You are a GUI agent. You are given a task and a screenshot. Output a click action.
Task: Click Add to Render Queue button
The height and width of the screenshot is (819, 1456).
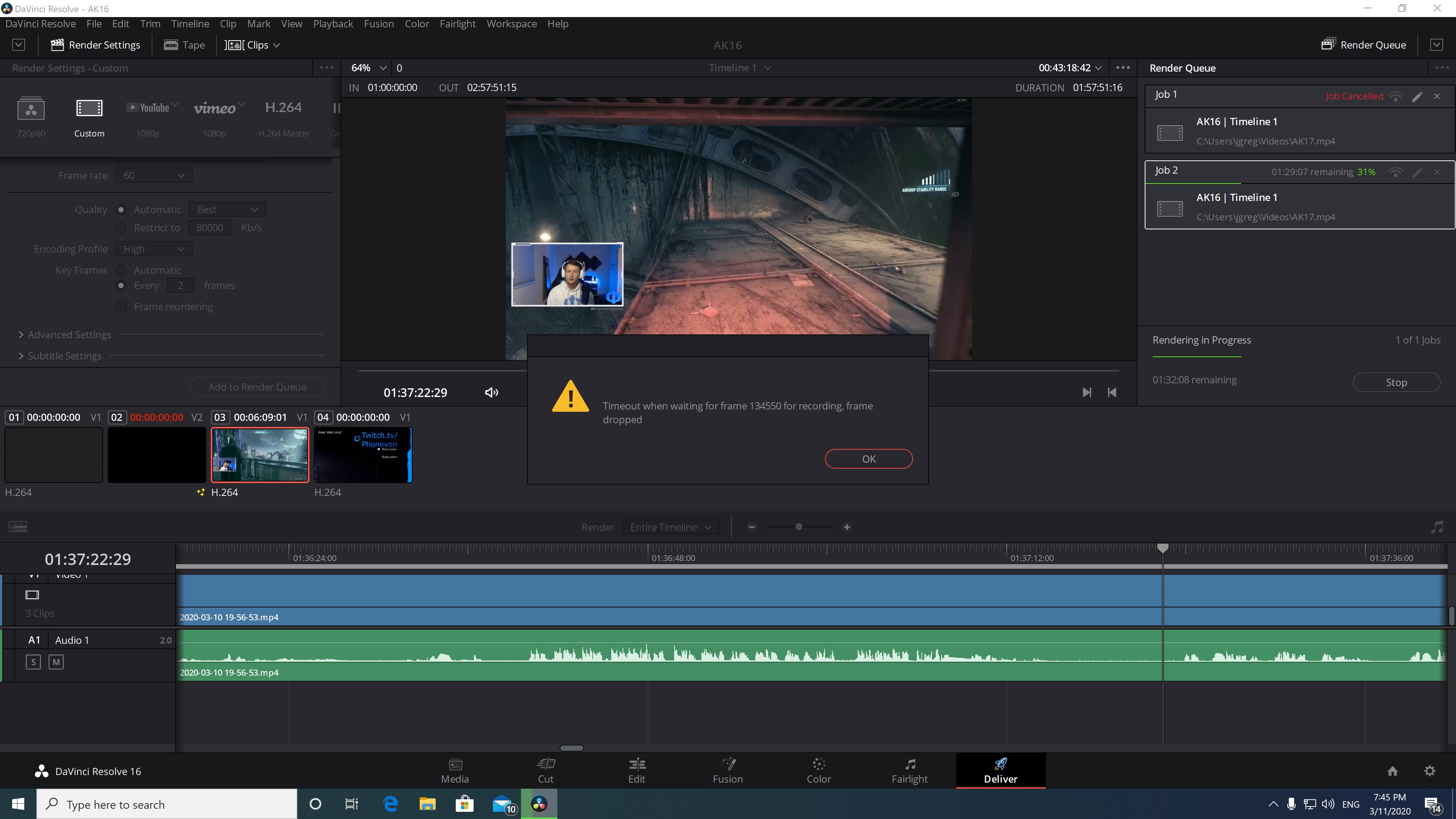tap(257, 387)
